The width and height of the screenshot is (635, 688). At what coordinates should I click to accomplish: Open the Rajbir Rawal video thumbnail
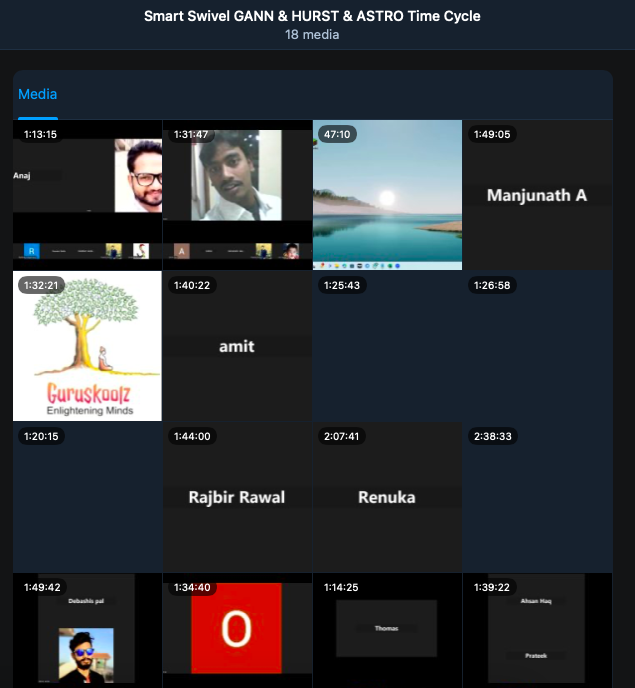pyautogui.click(x=237, y=497)
